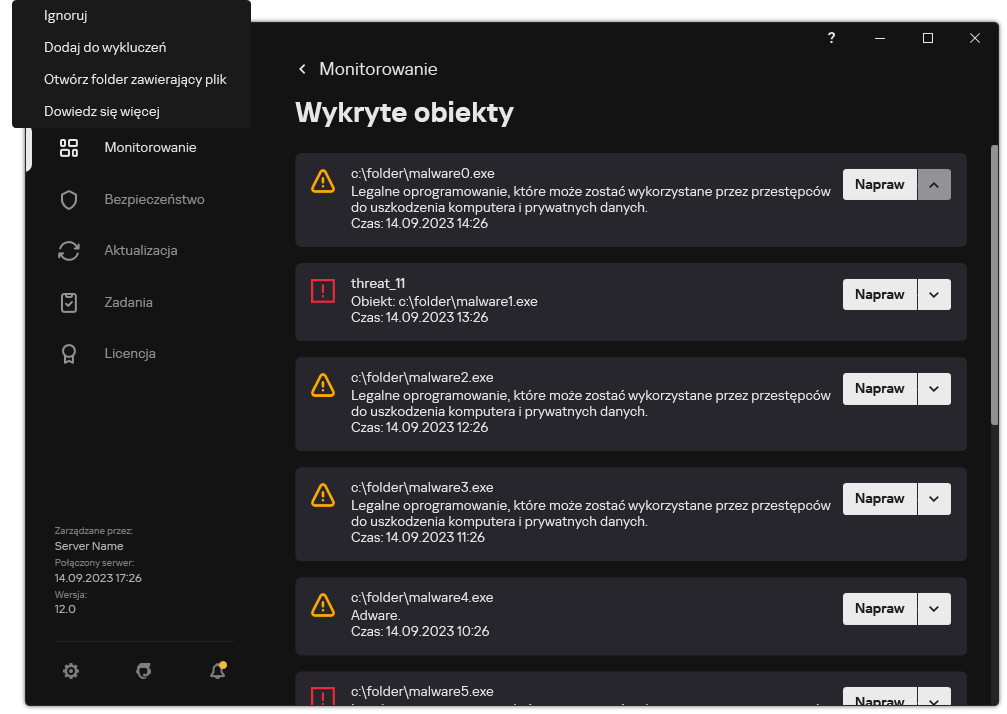Select the Bezpieczeństwo shield icon
1007x714 pixels.
point(68,199)
